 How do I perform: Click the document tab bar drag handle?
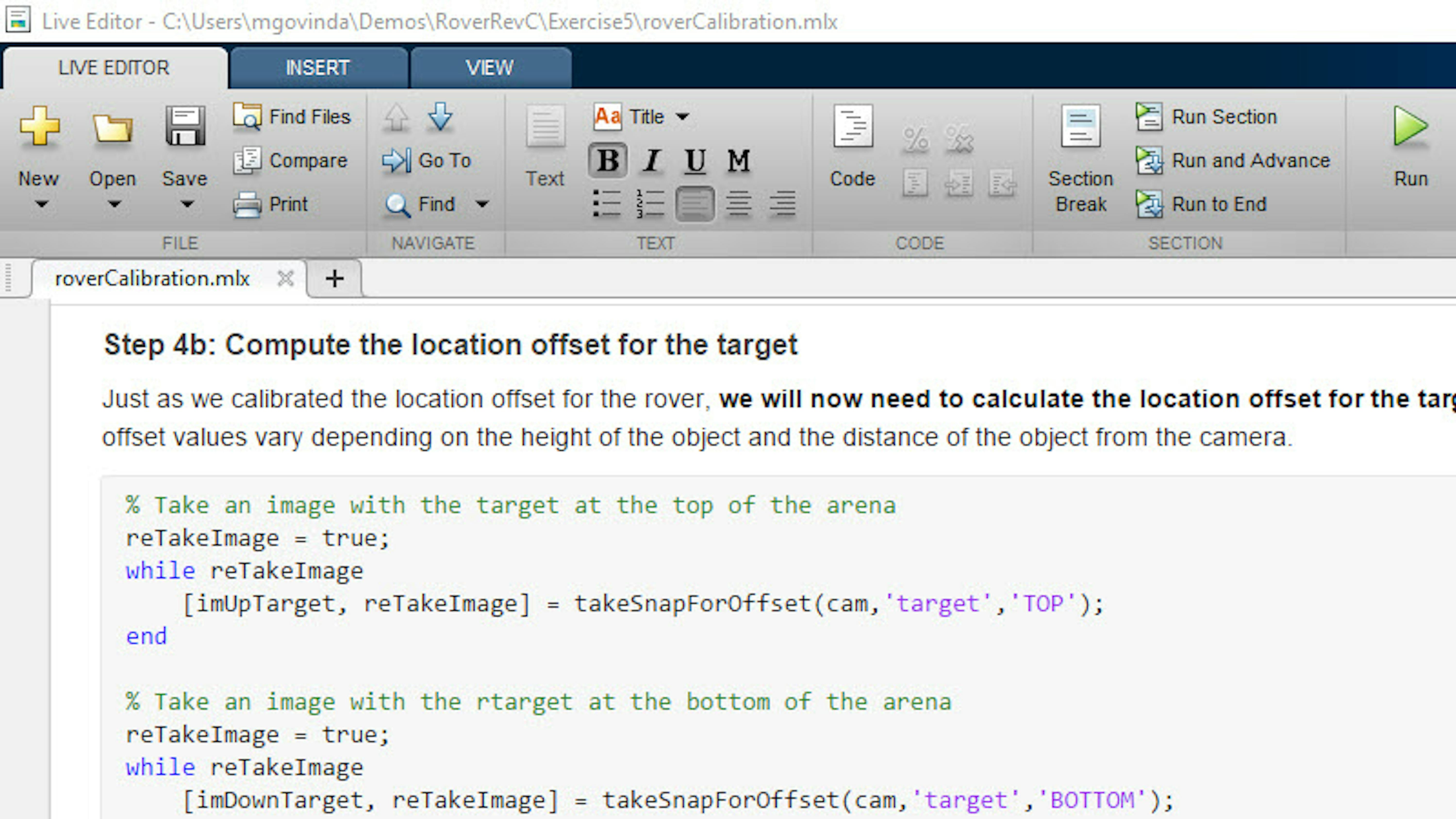8,278
